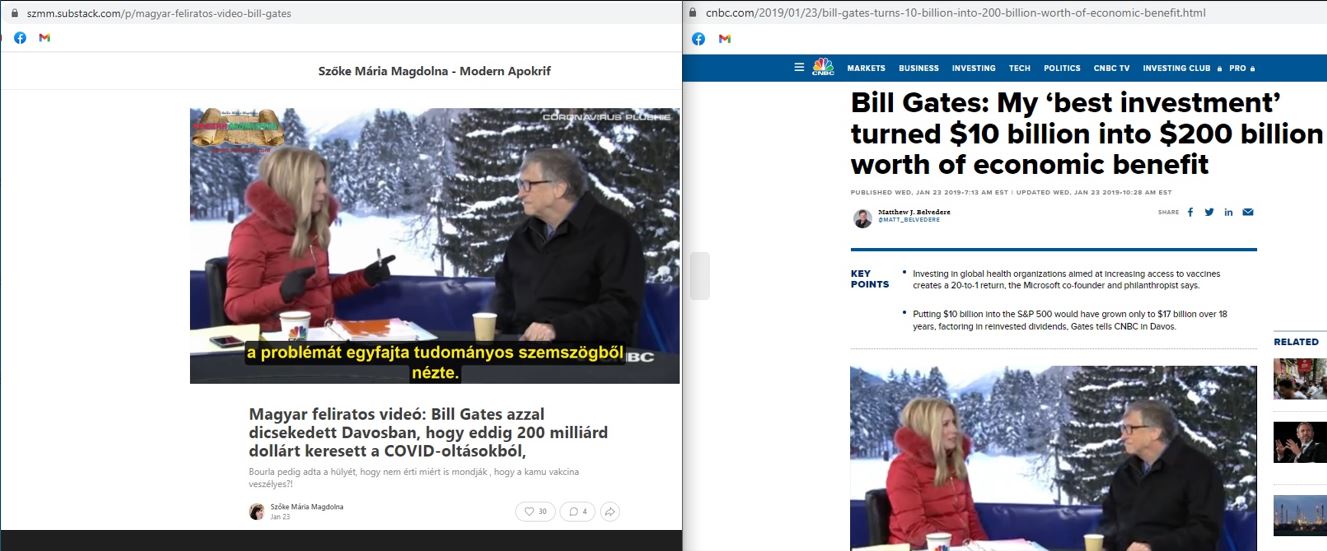Share CNBC article on Facebook
The width and height of the screenshot is (1327, 551).
point(1190,212)
